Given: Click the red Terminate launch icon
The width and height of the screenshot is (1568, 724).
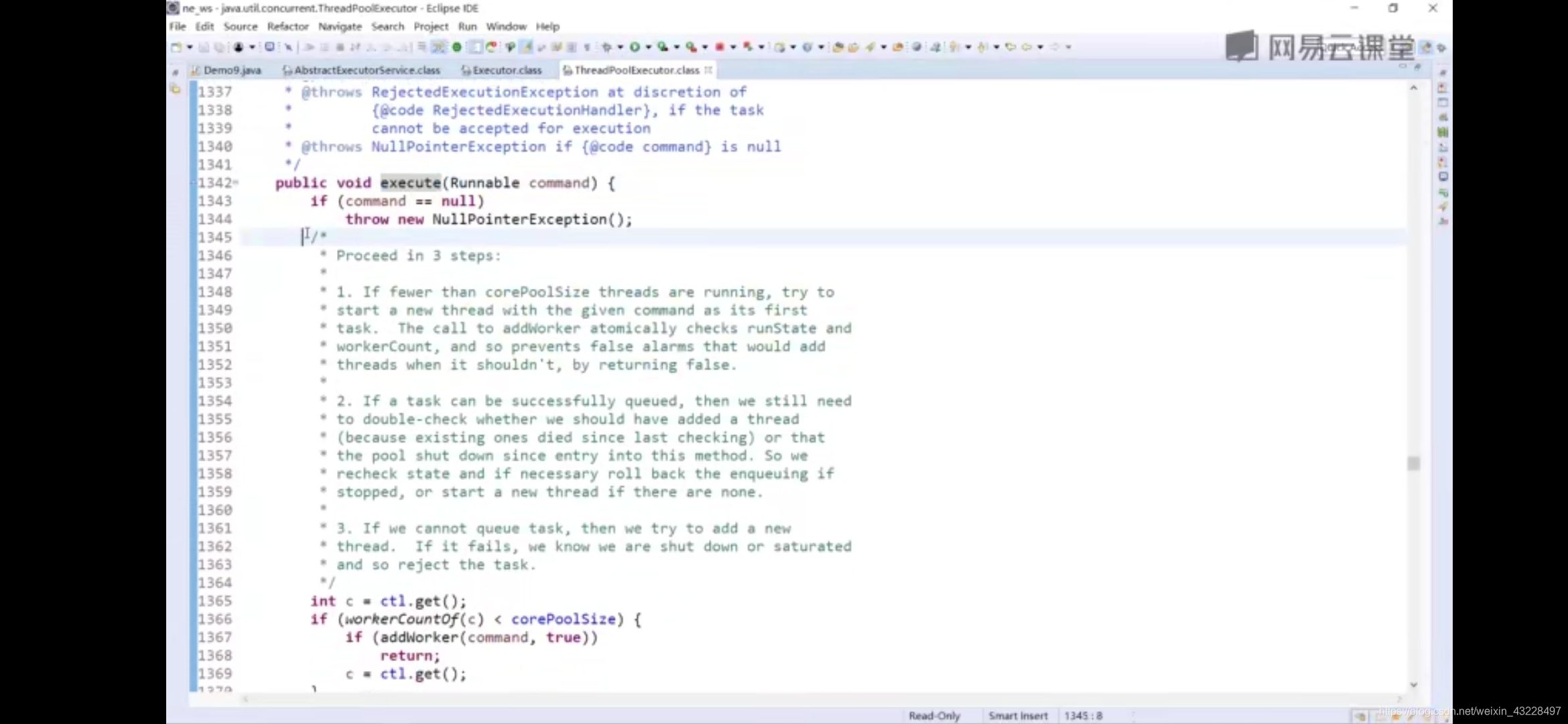Looking at the screenshot, I should 720,47.
